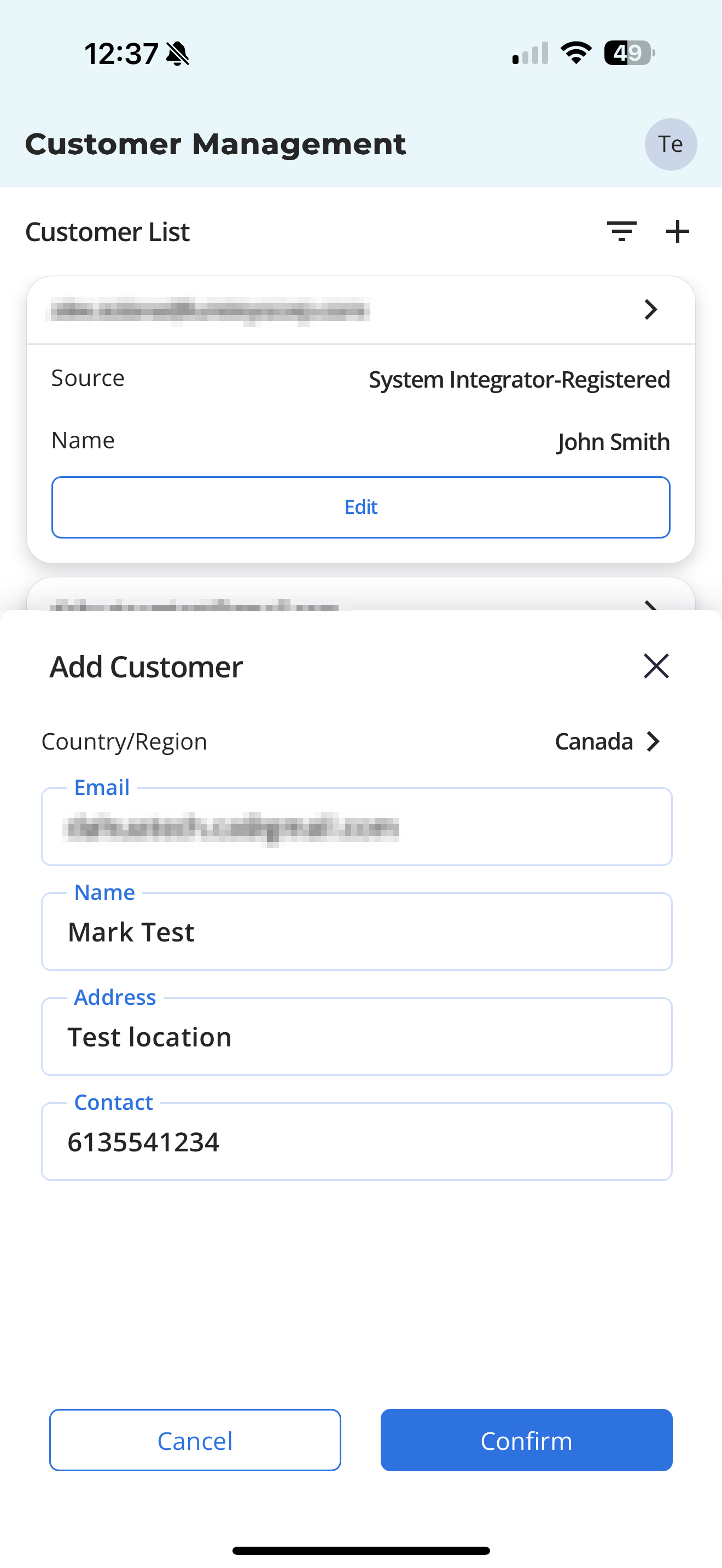
Task: Open the Te profile avatar
Action: click(670, 144)
